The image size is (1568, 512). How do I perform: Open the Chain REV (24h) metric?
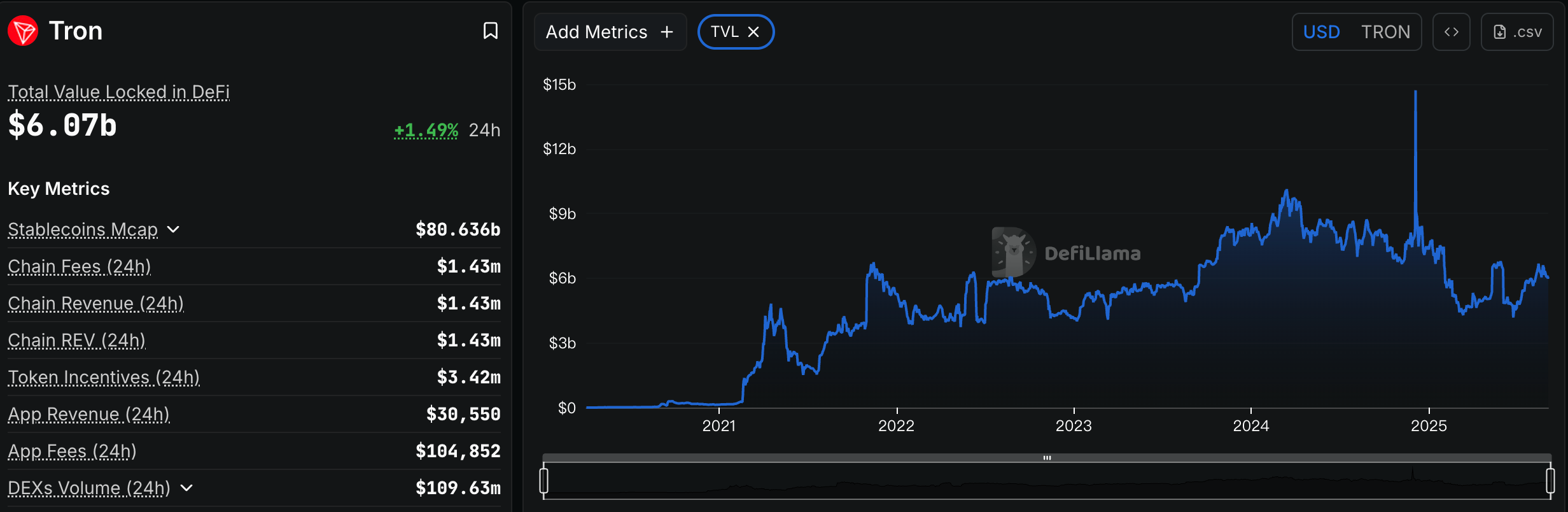click(76, 340)
